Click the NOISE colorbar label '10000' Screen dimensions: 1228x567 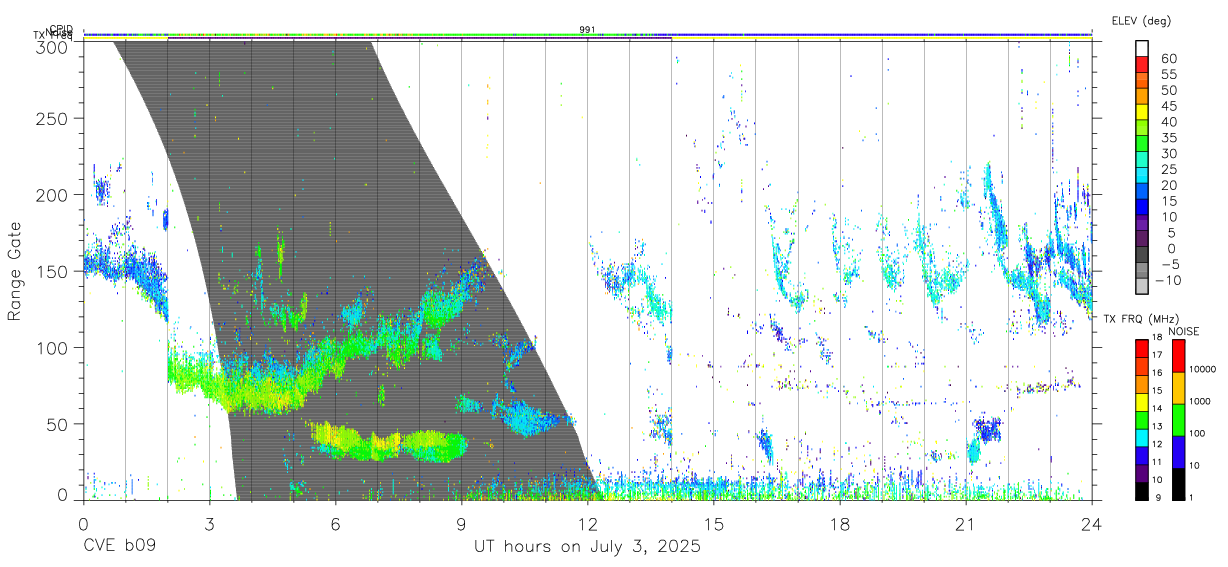[x=1204, y=370]
